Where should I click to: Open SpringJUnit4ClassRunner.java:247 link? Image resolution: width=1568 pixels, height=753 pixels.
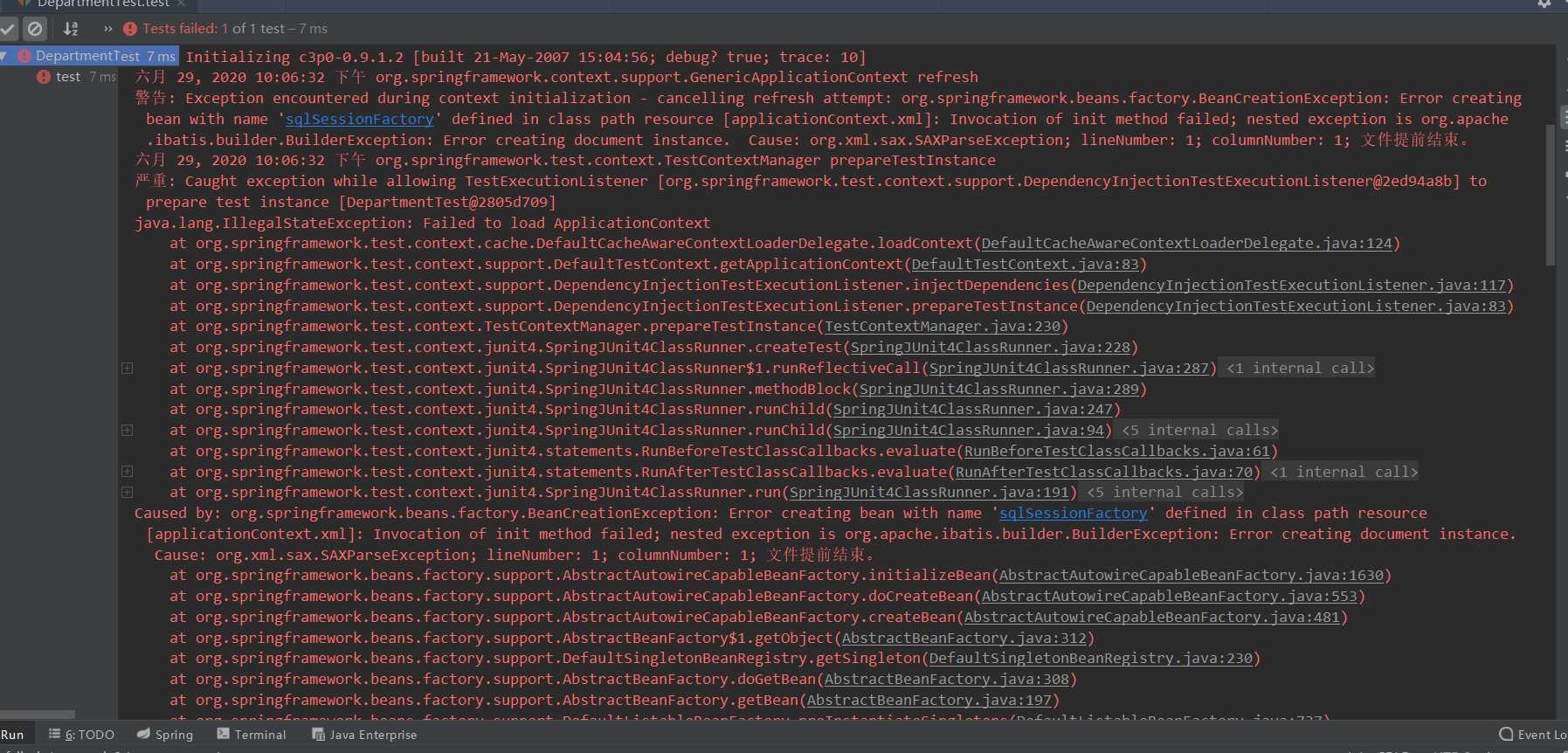coord(972,409)
